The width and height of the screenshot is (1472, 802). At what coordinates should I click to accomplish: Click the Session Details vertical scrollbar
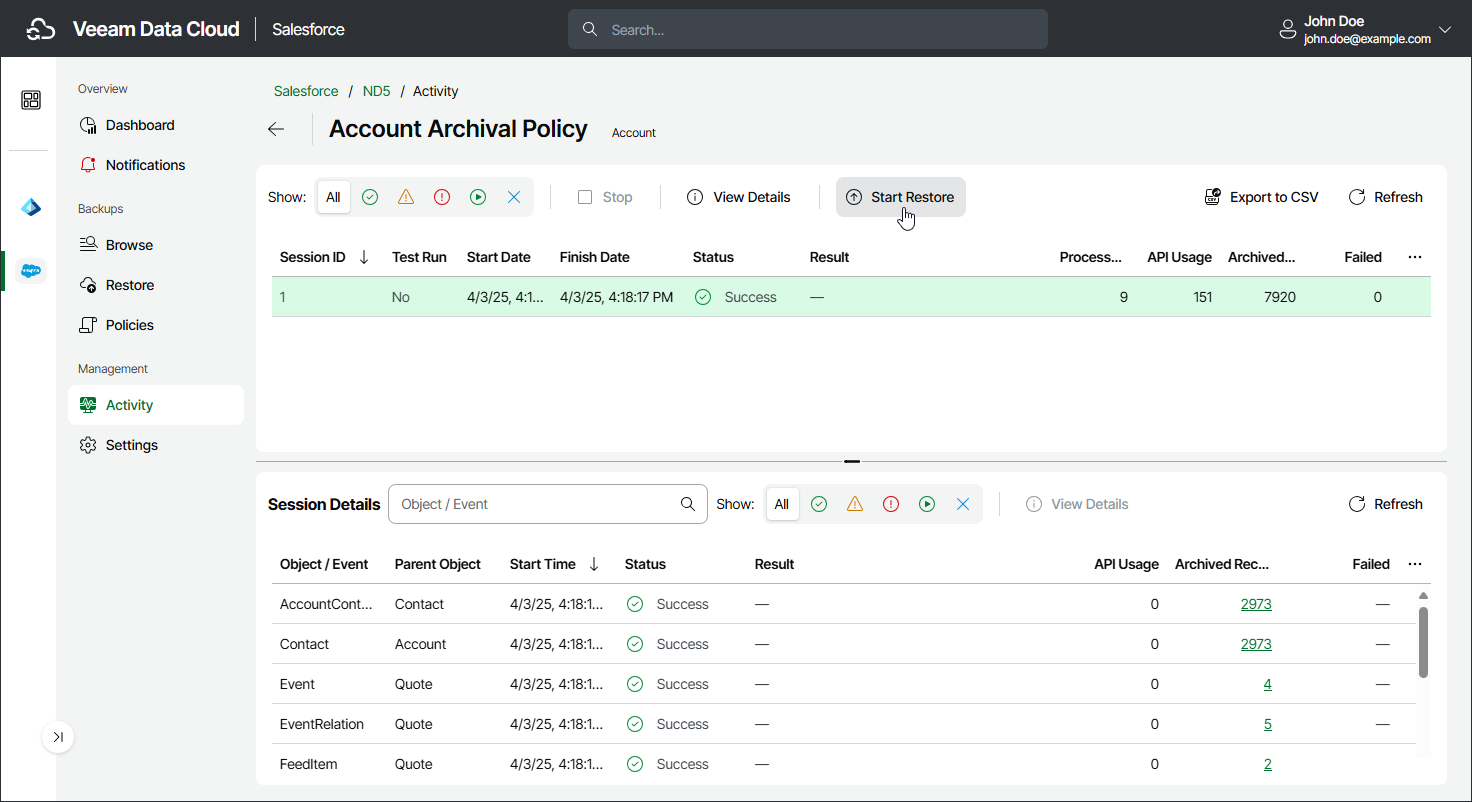[x=1423, y=642]
